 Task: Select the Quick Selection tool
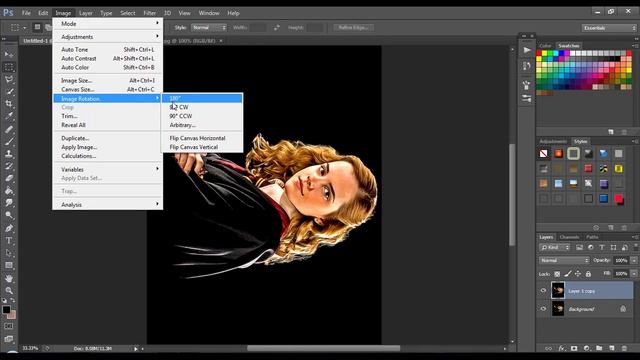coord(9,91)
